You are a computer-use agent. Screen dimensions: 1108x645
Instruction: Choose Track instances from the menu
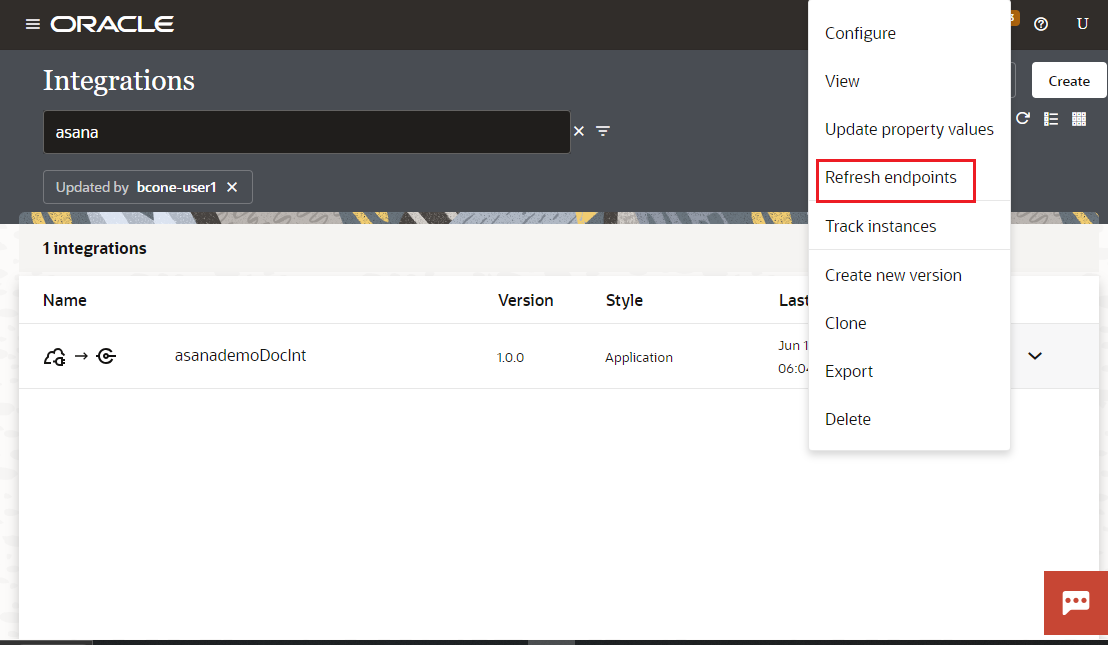881,226
